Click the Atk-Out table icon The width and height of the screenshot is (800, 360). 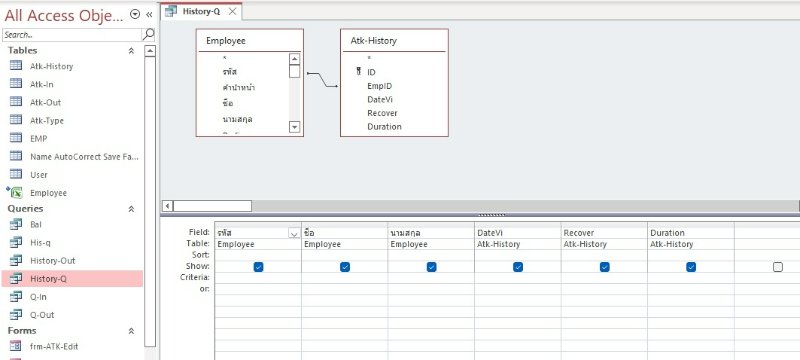[16, 101]
